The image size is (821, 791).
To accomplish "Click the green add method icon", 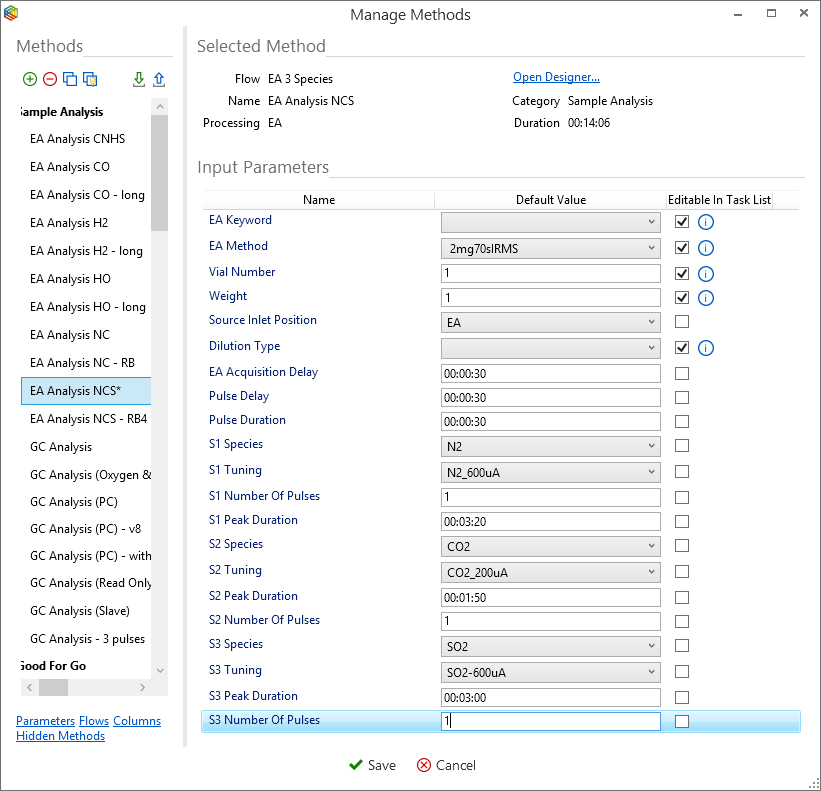I will [30, 80].
